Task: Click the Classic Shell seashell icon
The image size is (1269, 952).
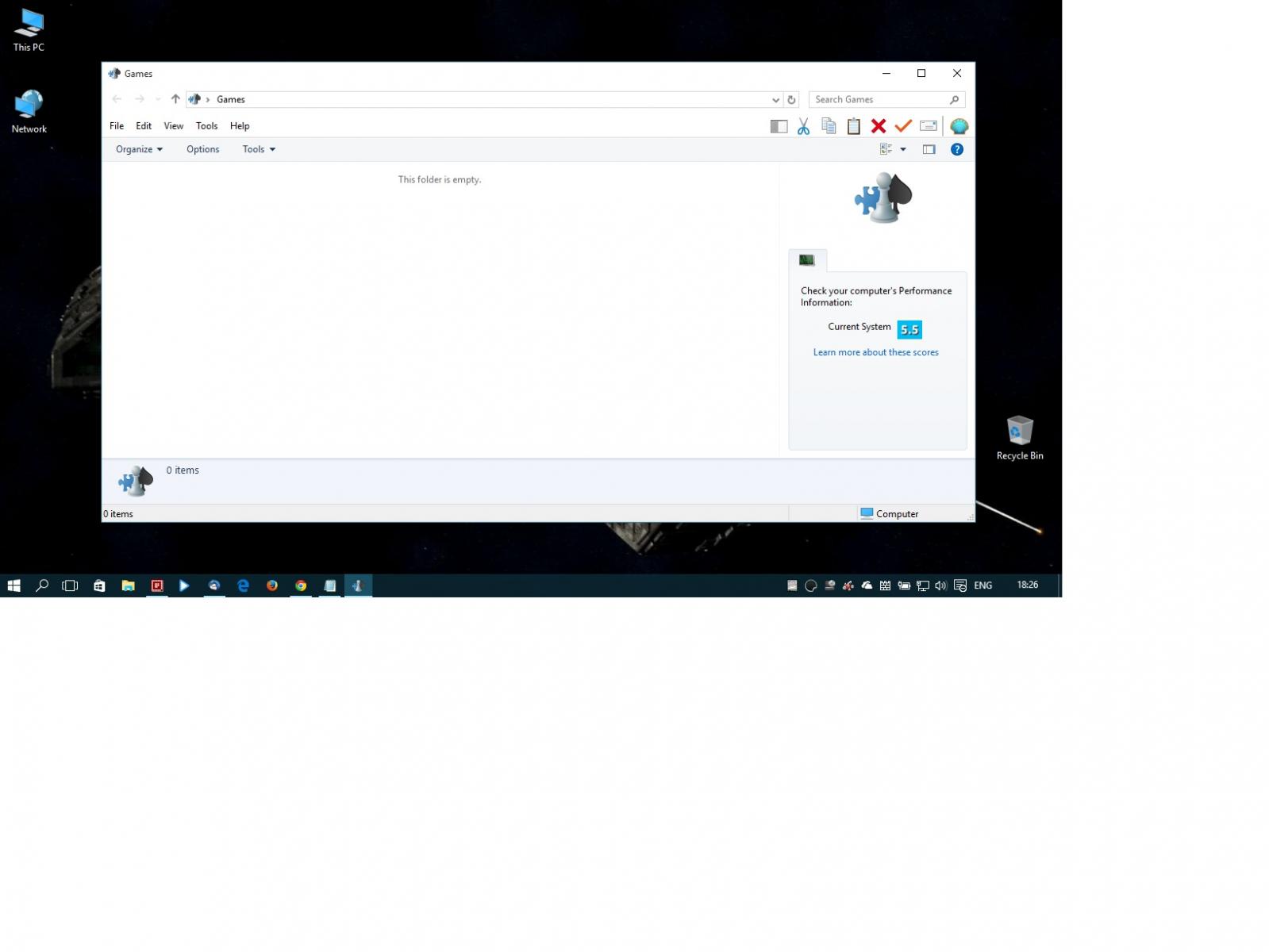Action: coord(959,126)
